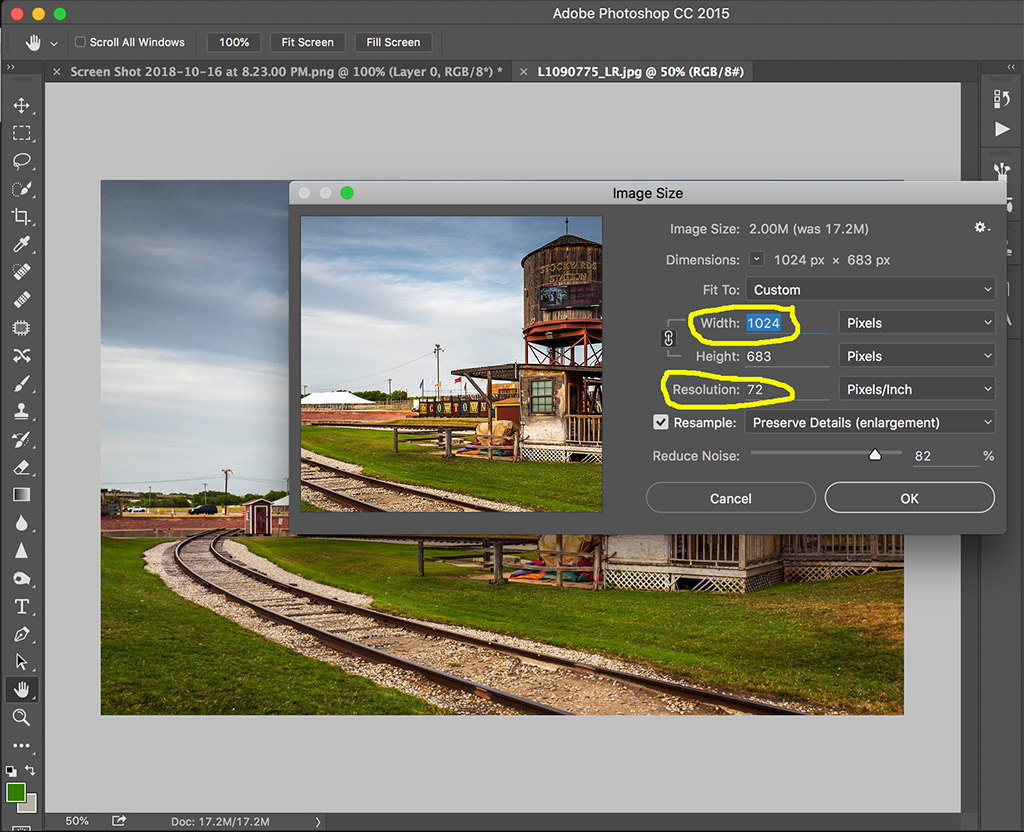
Task: Toggle the constrain proportions link icon
Action: pos(669,339)
